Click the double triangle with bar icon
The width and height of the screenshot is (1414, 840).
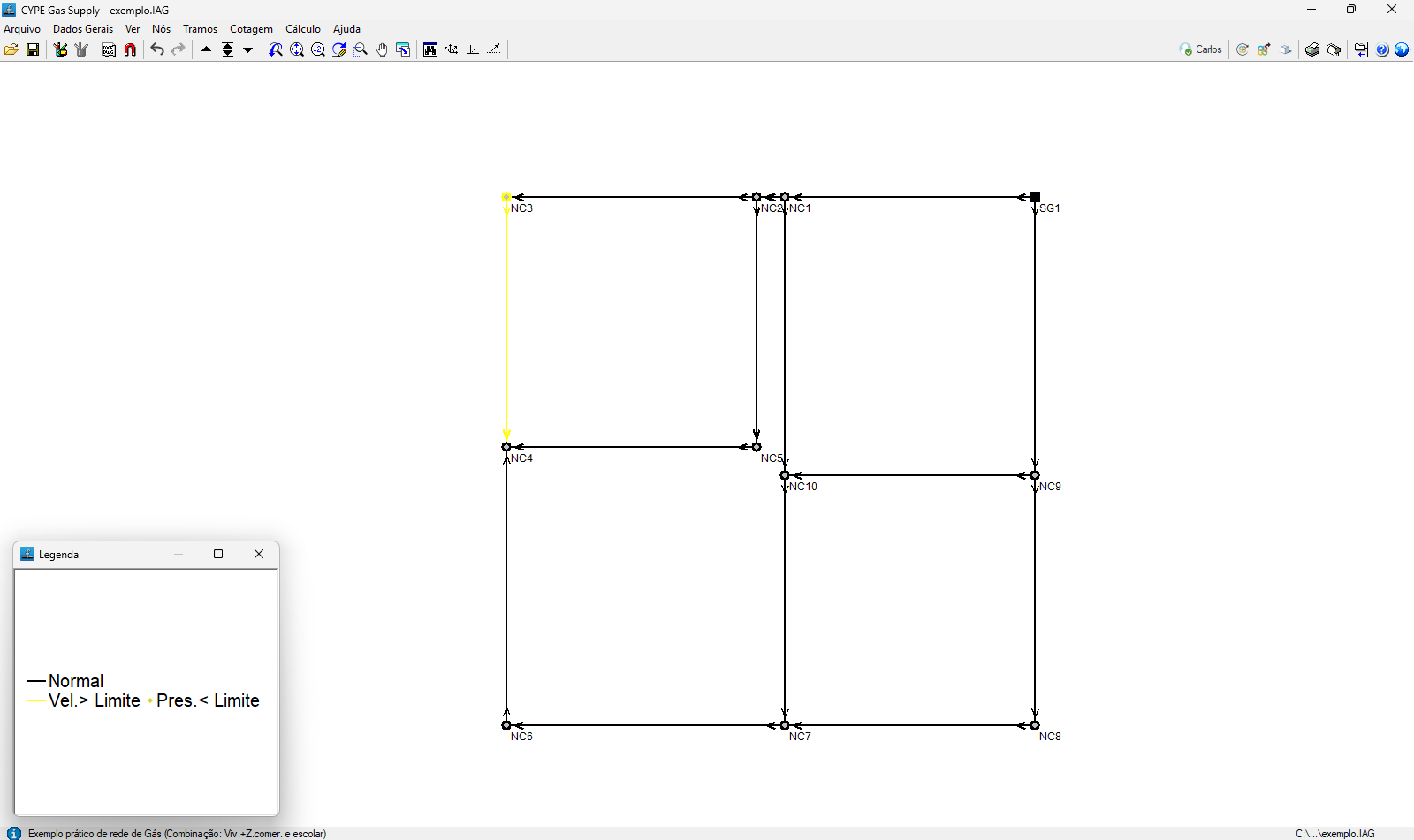click(x=227, y=49)
